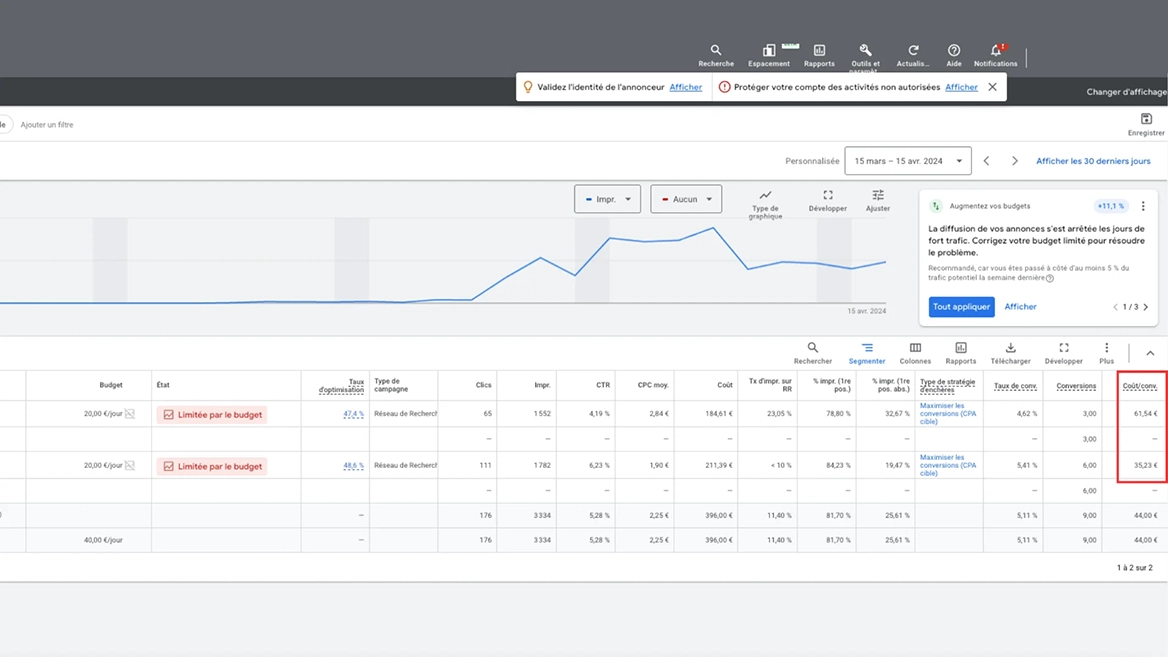Collapse the chart with the chevron above the table
Viewport: 1168px width, 657px height.
pos(1150,353)
